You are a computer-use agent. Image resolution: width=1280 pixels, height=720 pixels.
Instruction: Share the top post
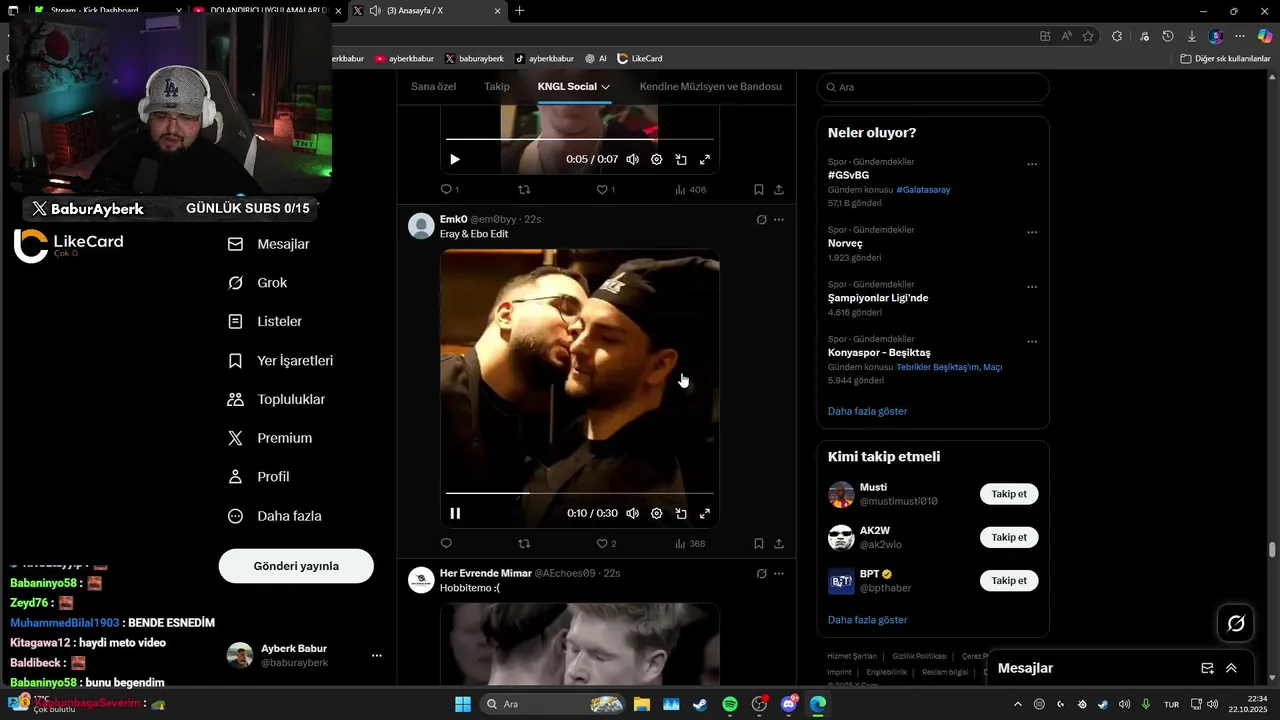779,189
